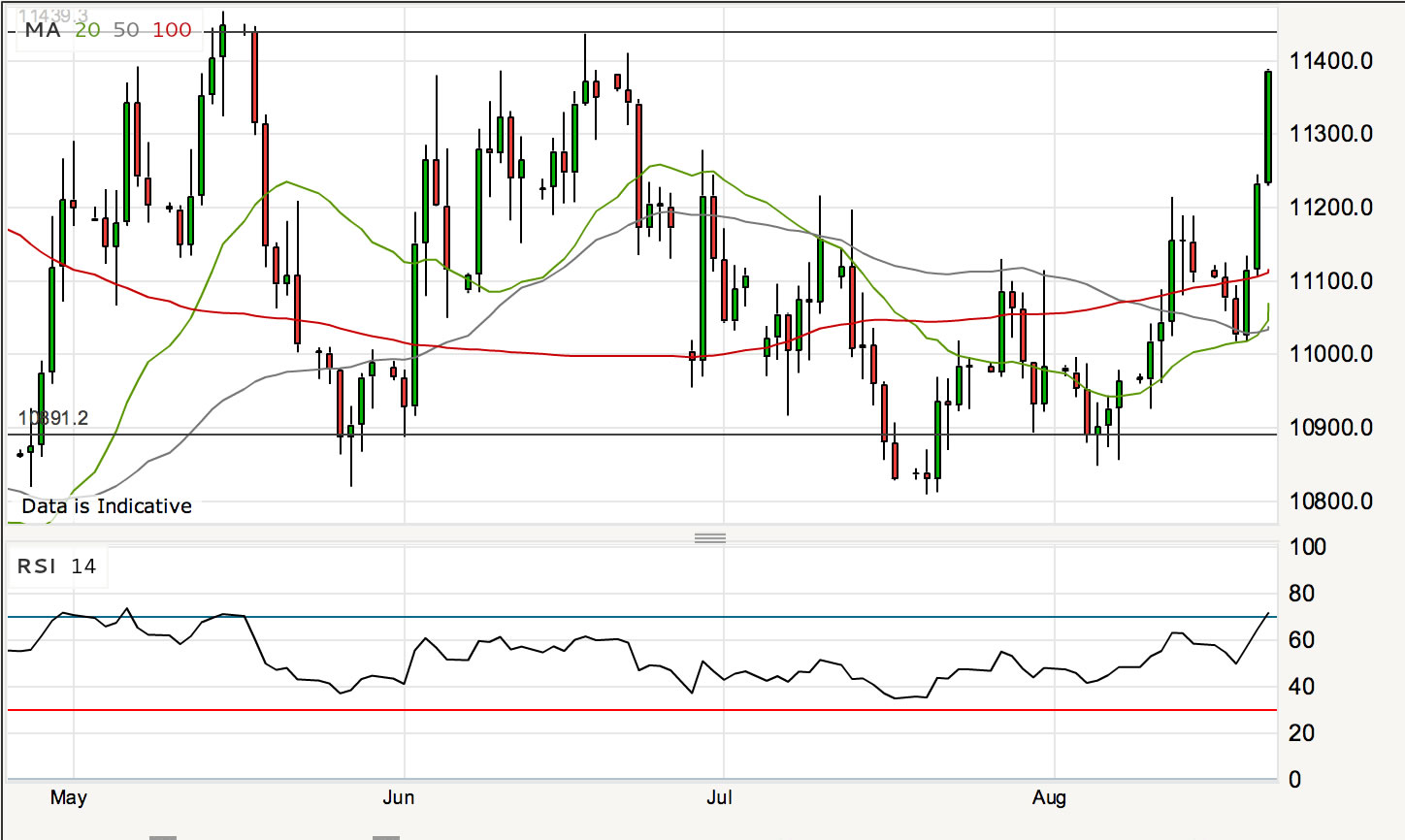Click the 11400.0 price axis label

(x=1330, y=61)
